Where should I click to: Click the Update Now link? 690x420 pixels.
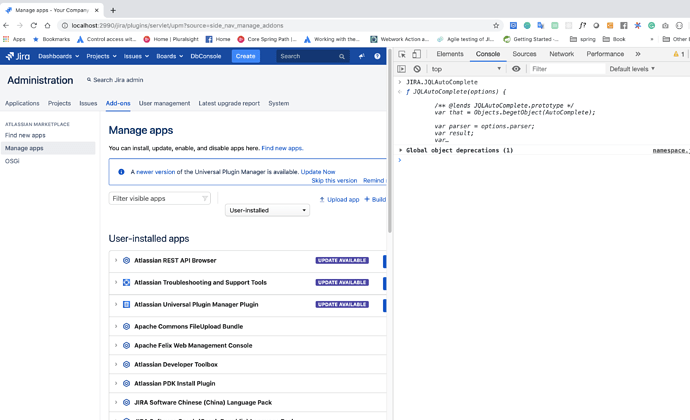point(318,172)
